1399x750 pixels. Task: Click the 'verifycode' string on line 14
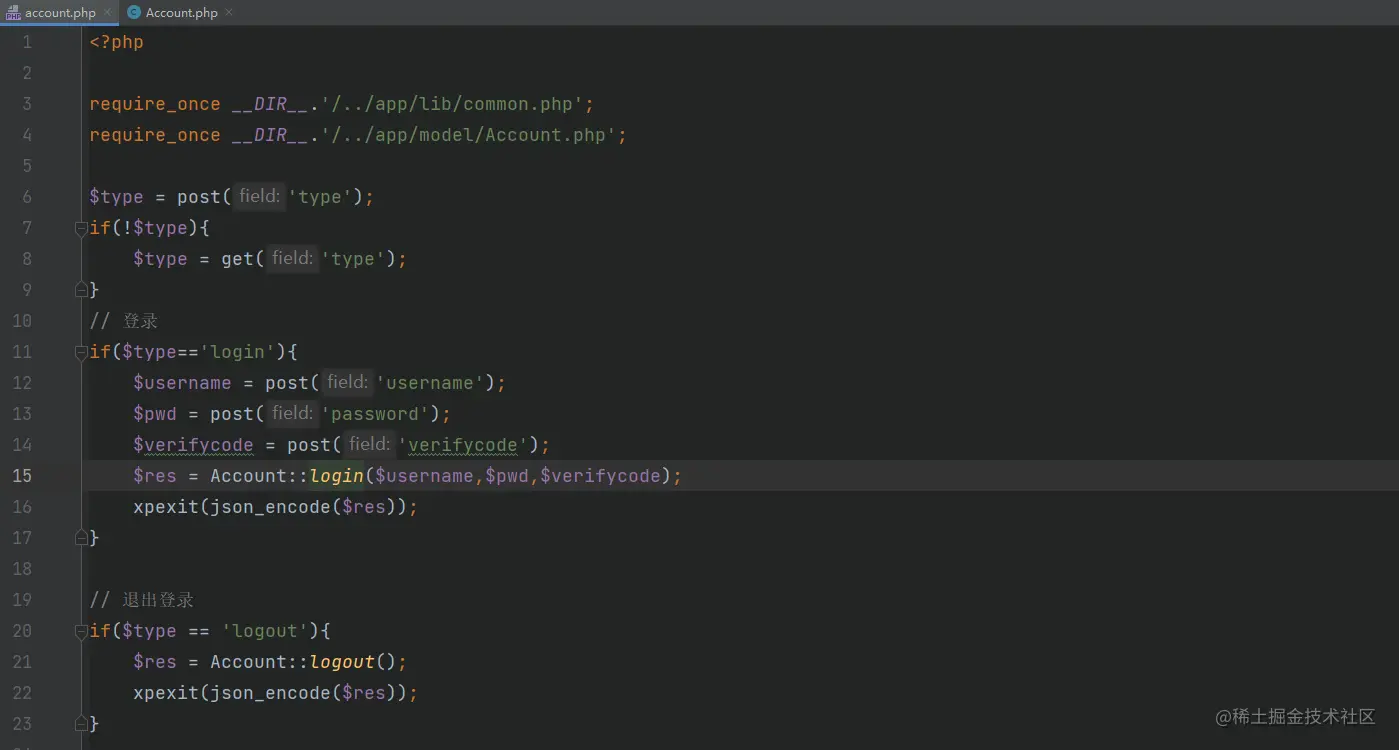click(x=463, y=445)
